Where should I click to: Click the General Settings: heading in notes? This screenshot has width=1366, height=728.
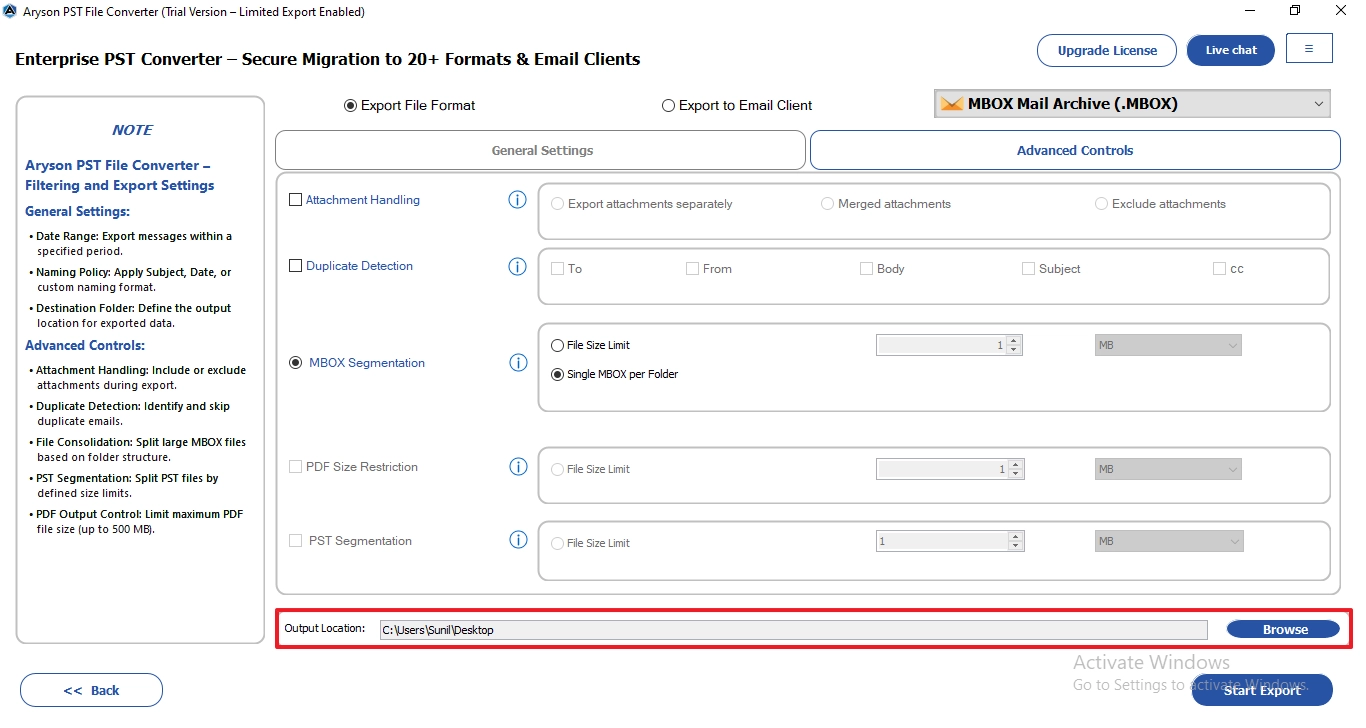tap(77, 211)
